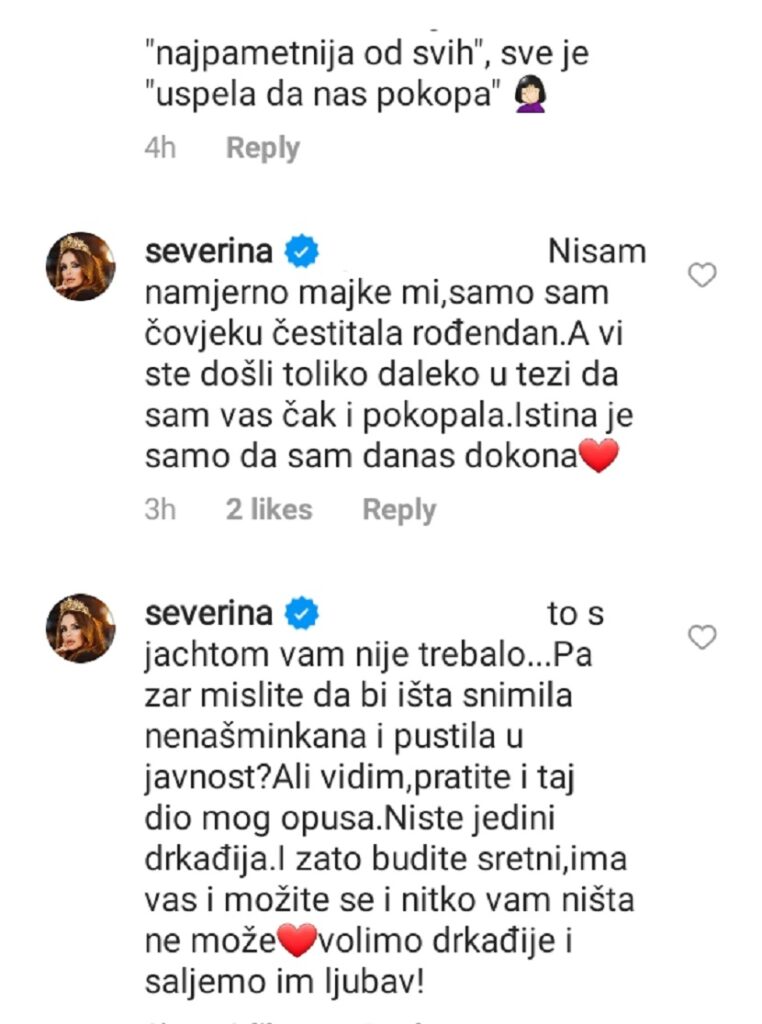Click the person emoji after 'pokopa'

click(528, 95)
